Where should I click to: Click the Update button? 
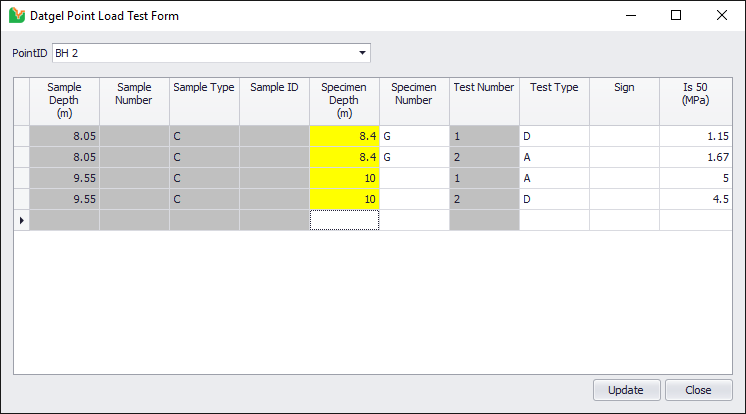626,390
